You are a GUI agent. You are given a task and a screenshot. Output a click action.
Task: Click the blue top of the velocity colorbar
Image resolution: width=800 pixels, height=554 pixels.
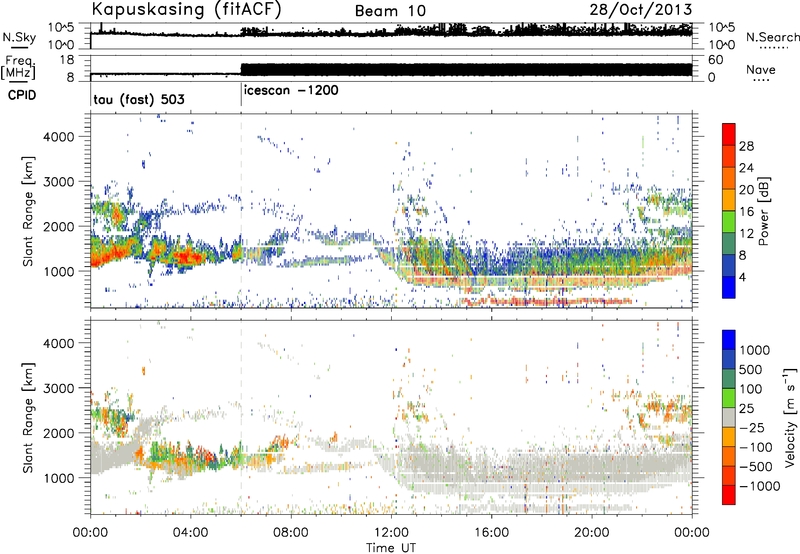(x=729, y=339)
